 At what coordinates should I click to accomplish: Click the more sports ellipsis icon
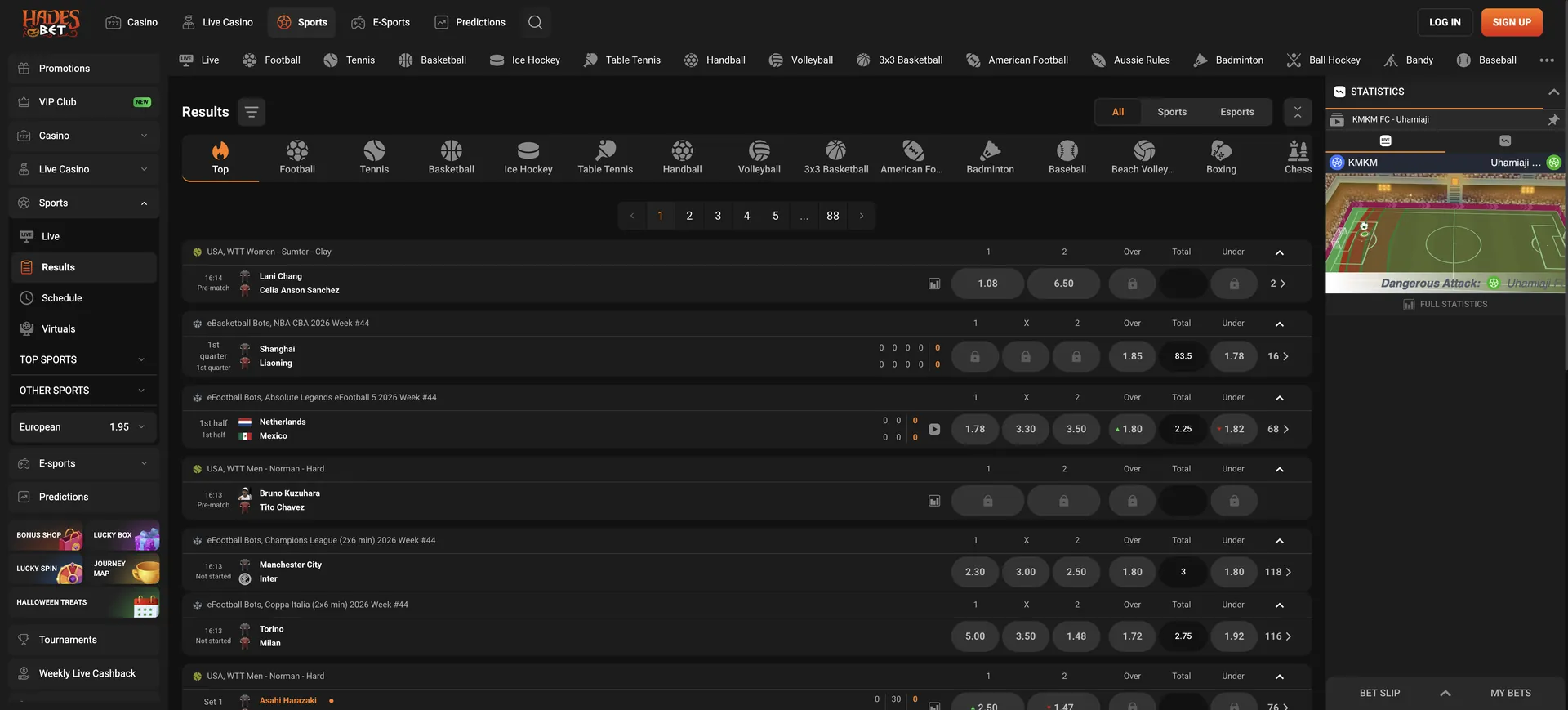(1547, 60)
